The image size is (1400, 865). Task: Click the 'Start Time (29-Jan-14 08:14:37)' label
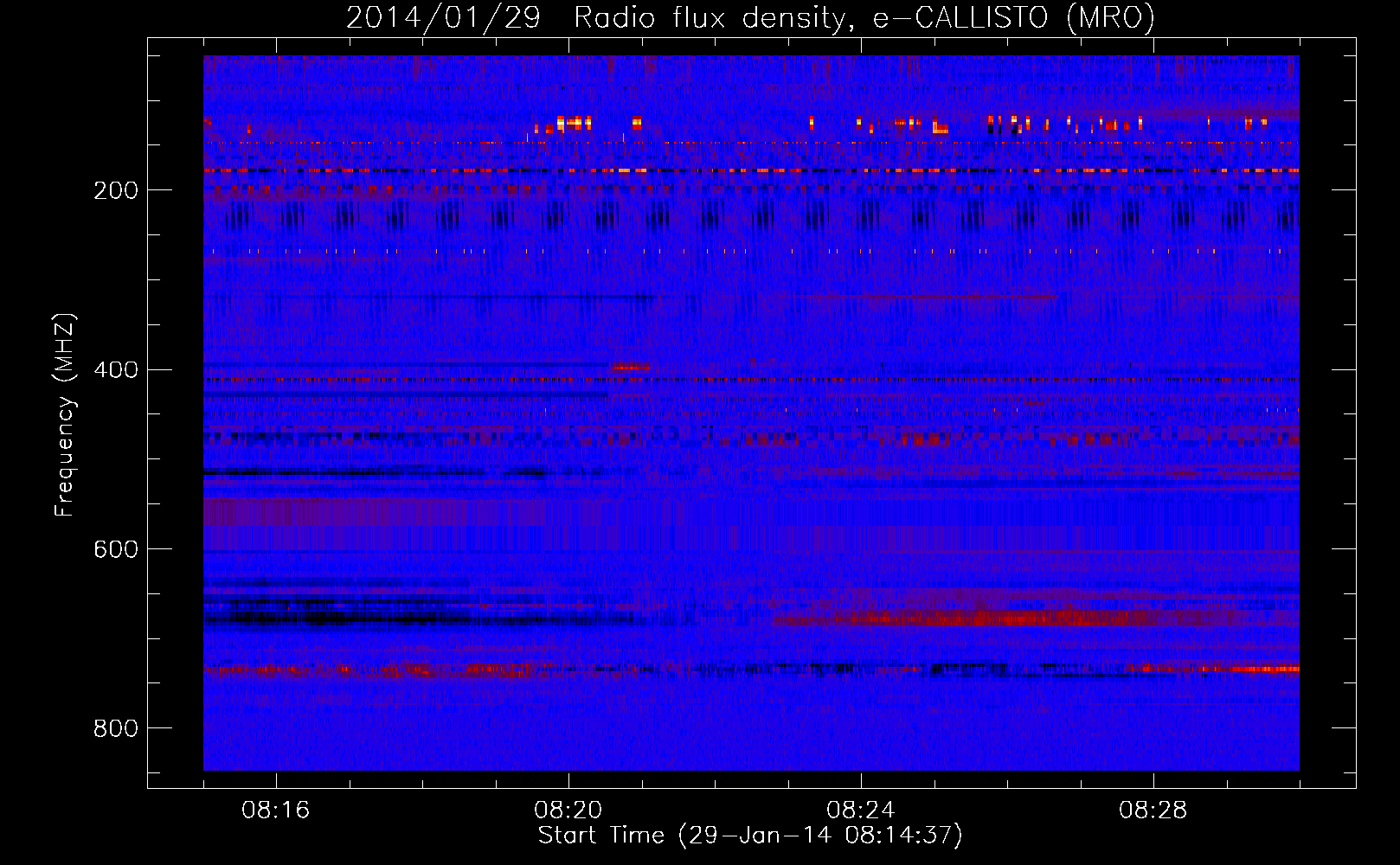[x=750, y=836]
